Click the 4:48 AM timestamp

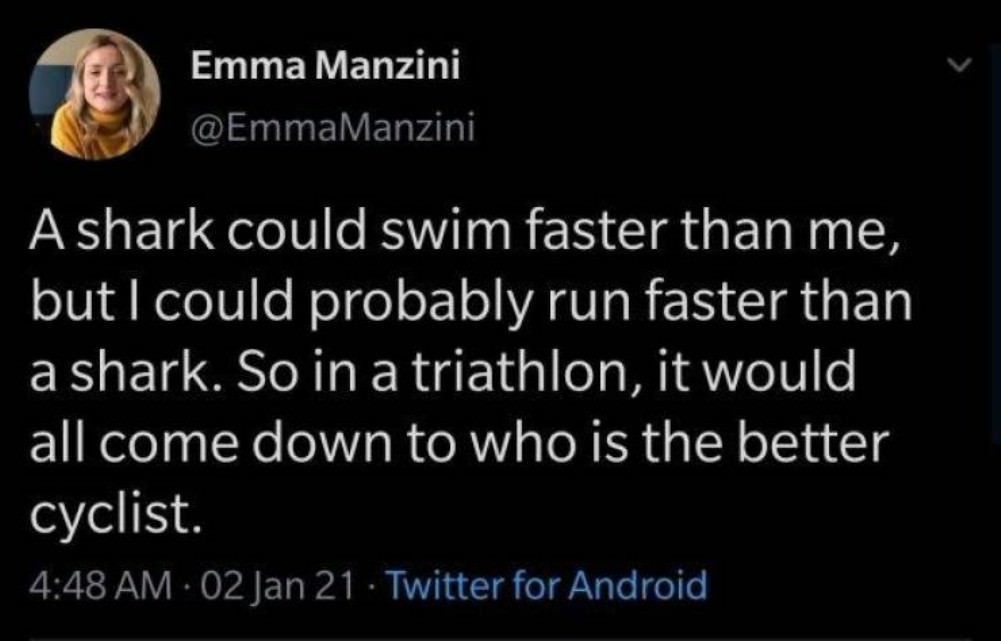[x=101, y=585]
